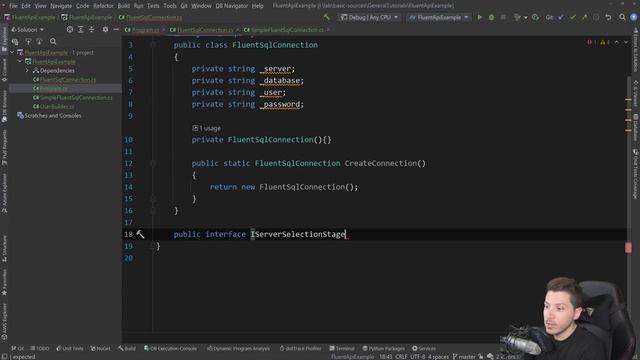Screen dimensions: 640x360
Task: Click the UTF-8 encoding indicator
Action: pos(418,357)
